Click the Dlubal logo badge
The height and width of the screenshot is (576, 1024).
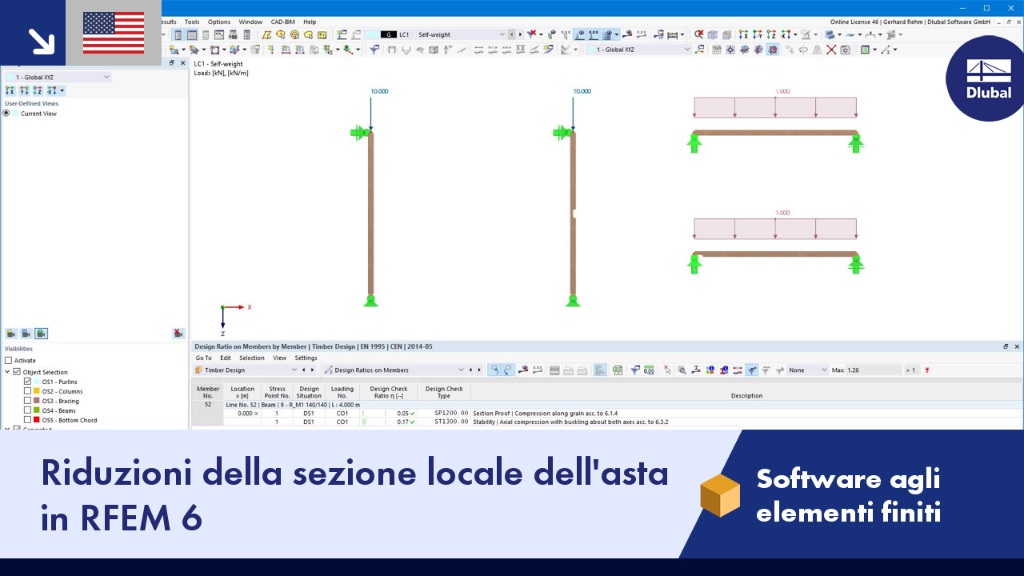988,78
